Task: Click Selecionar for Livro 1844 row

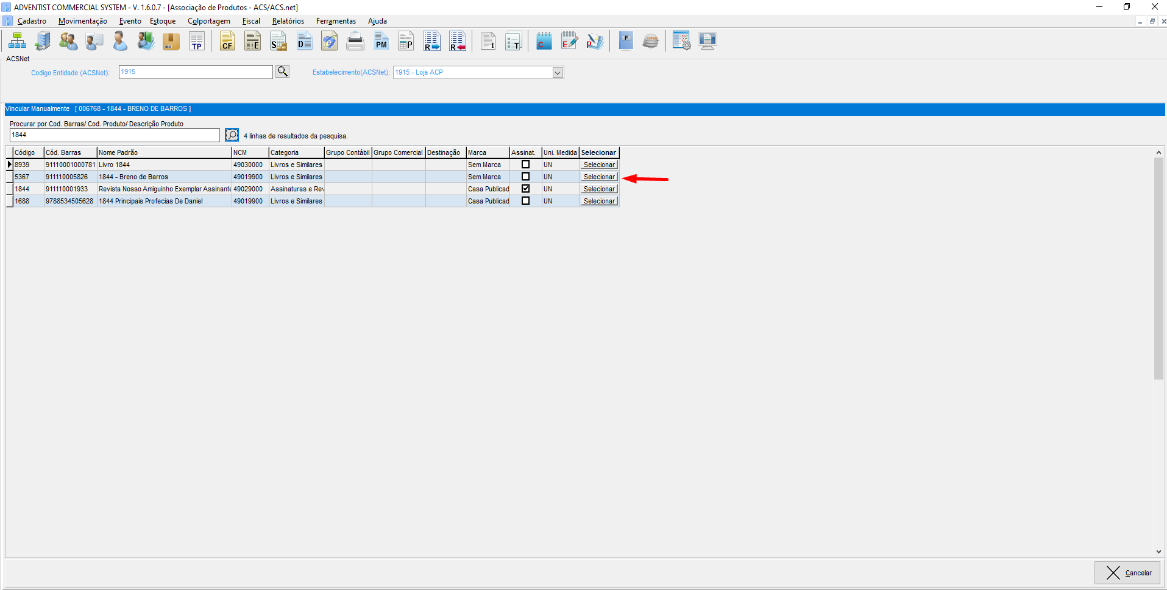Action: point(599,164)
